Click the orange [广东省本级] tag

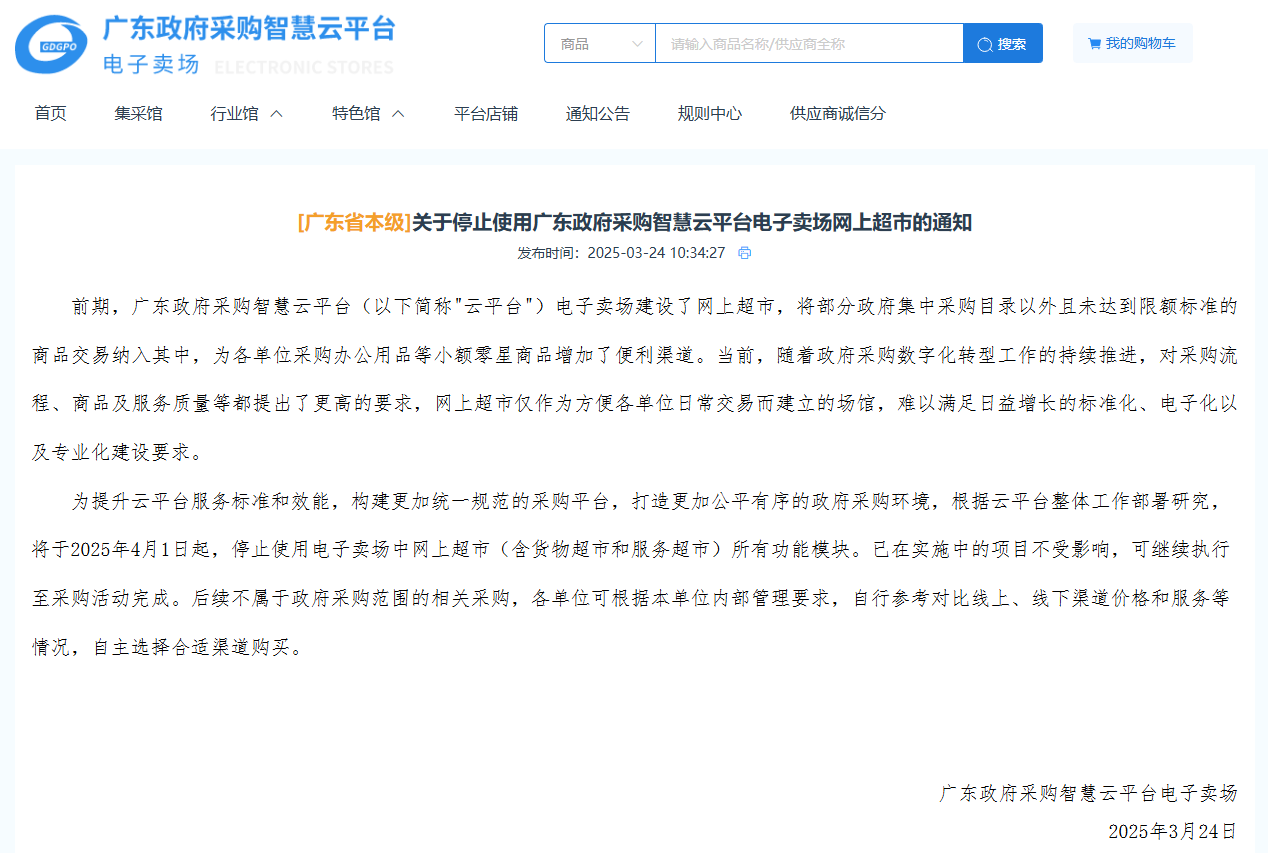point(354,222)
